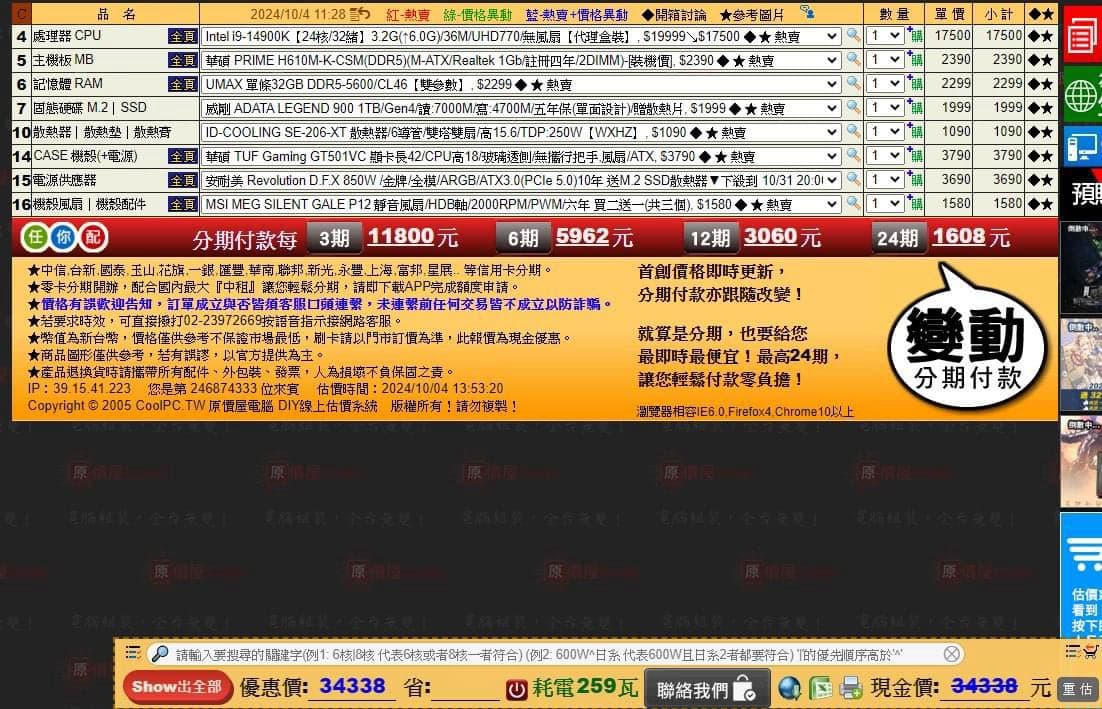The height and width of the screenshot is (709, 1102).
Task: Click the red 耗電 power-plug icon
Action: 517,687
